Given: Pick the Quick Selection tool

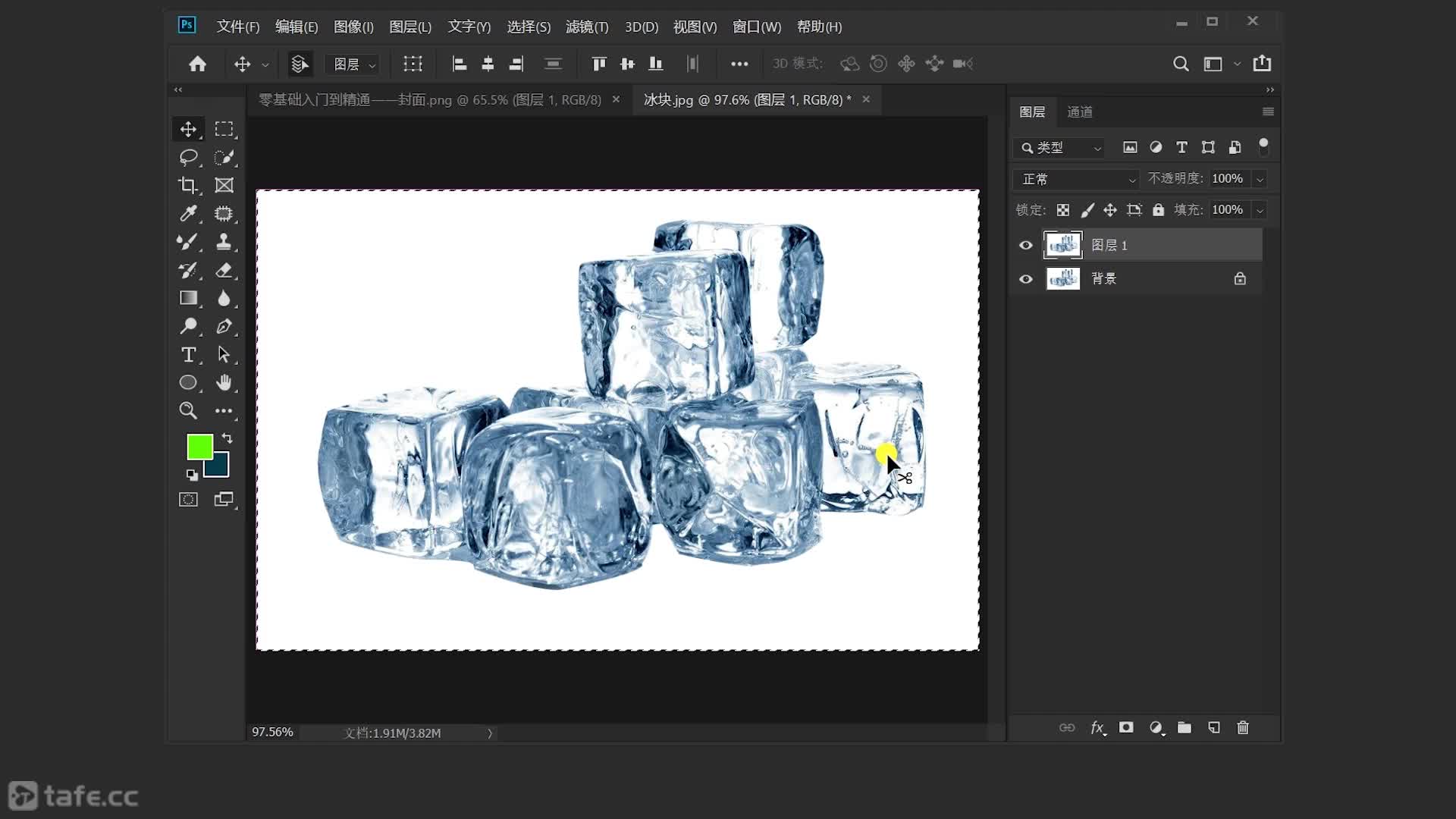Looking at the screenshot, I should click(x=224, y=157).
